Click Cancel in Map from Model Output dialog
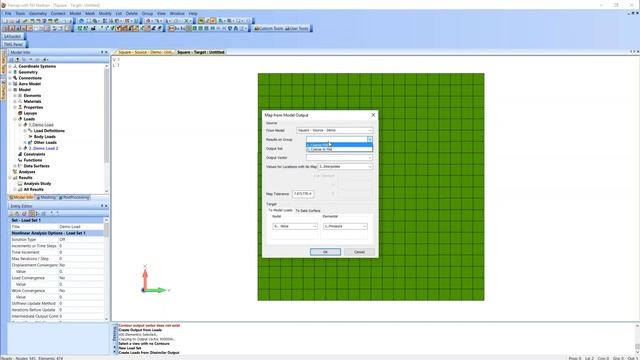This screenshot has width=640, height=360. click(x=359, y=252)
